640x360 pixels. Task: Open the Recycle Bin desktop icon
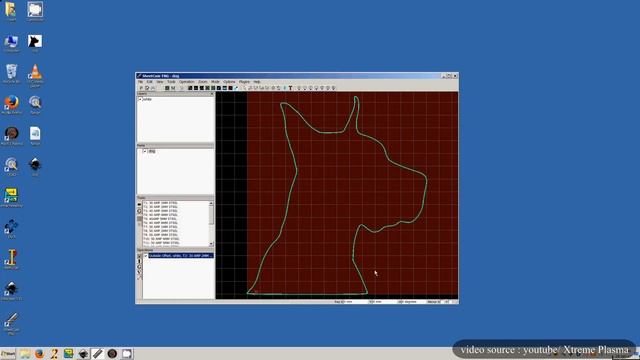click(11, 72)
